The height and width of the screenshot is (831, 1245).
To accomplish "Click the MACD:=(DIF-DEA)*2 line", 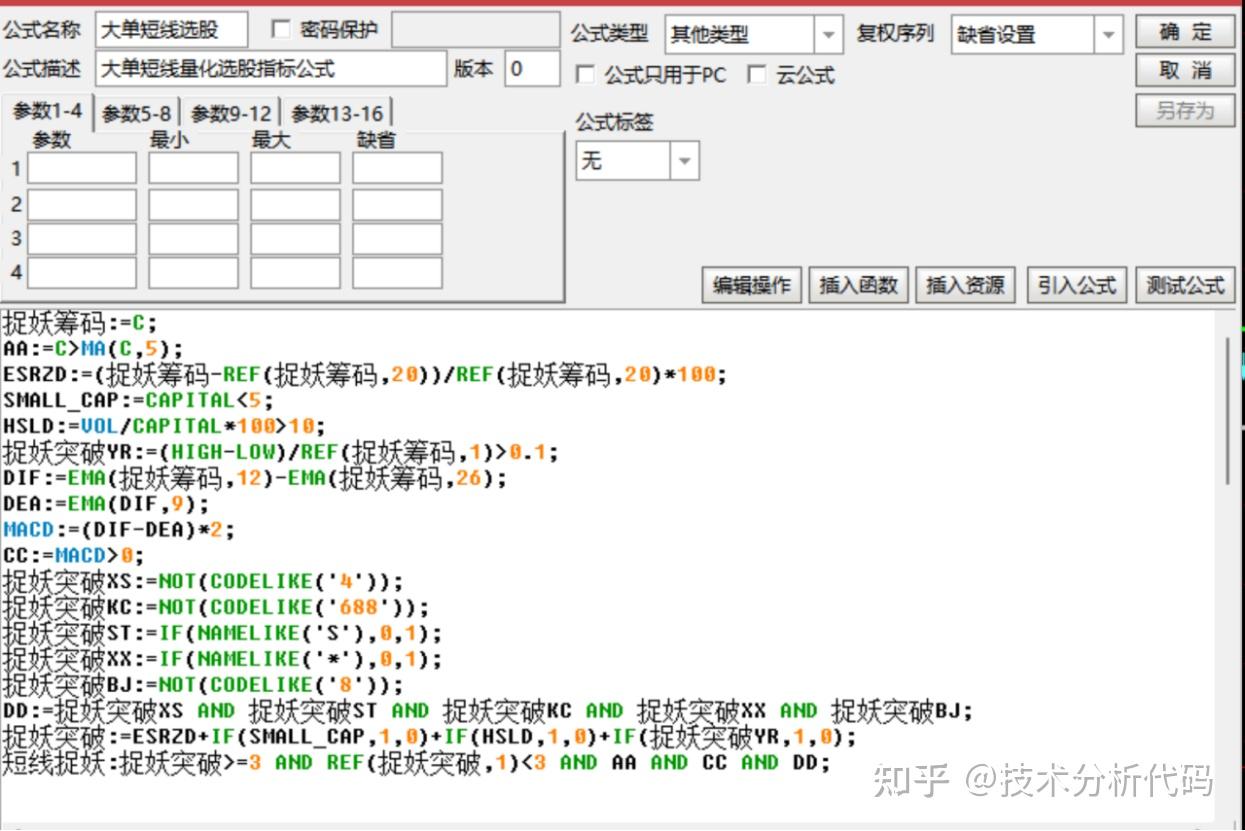I will [x=119, y=530].
